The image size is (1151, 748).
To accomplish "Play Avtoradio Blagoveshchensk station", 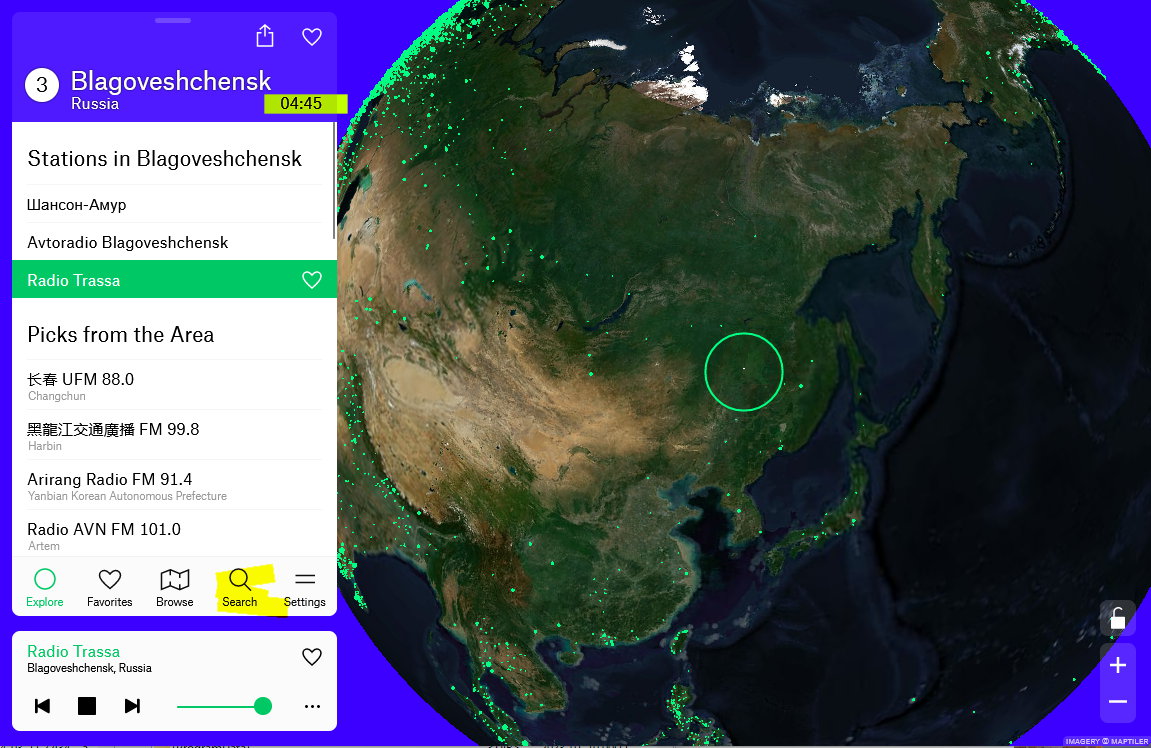I will click(174, 242).
